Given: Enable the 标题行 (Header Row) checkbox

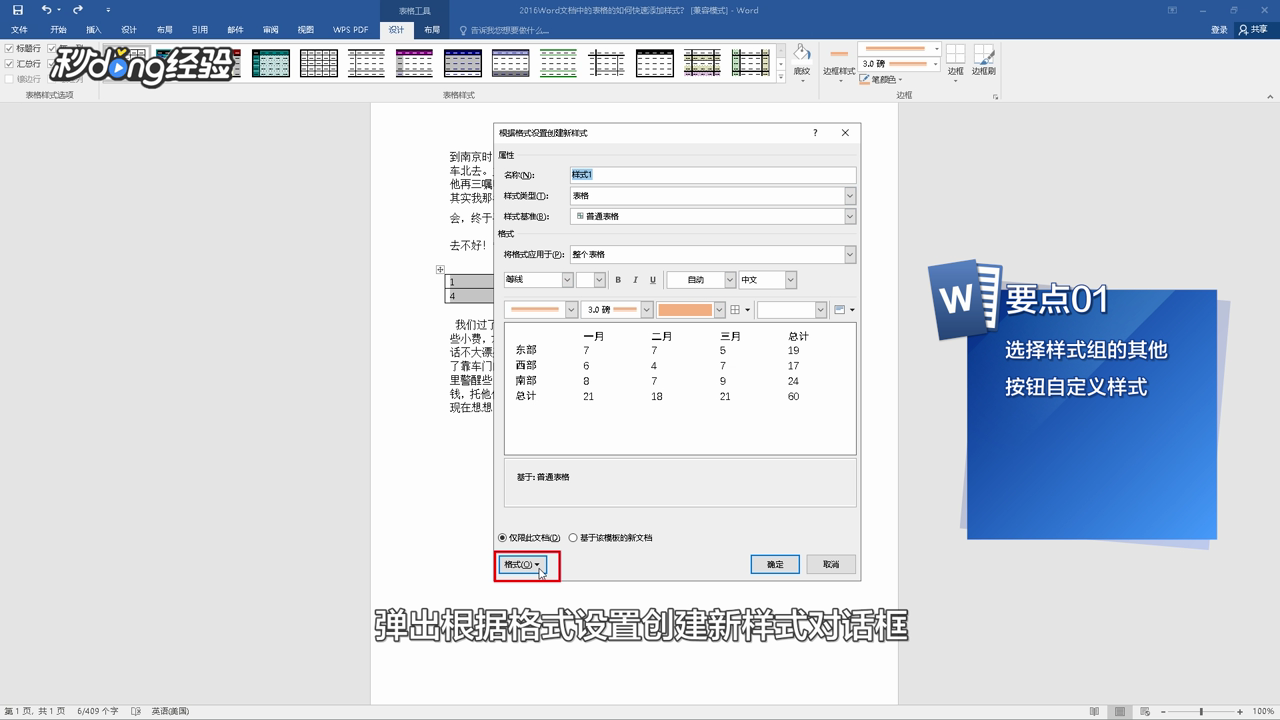Looking at the screenshot, I should point(10,48).
